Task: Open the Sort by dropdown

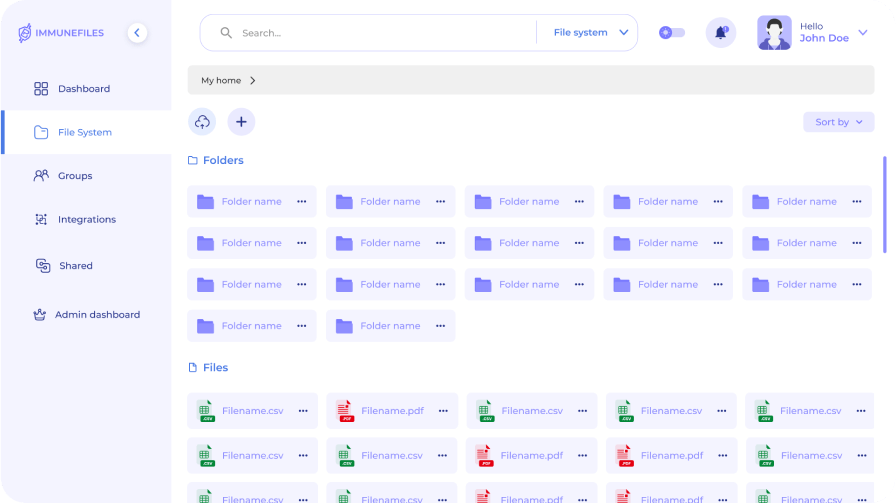Action: tap(838, 122)
